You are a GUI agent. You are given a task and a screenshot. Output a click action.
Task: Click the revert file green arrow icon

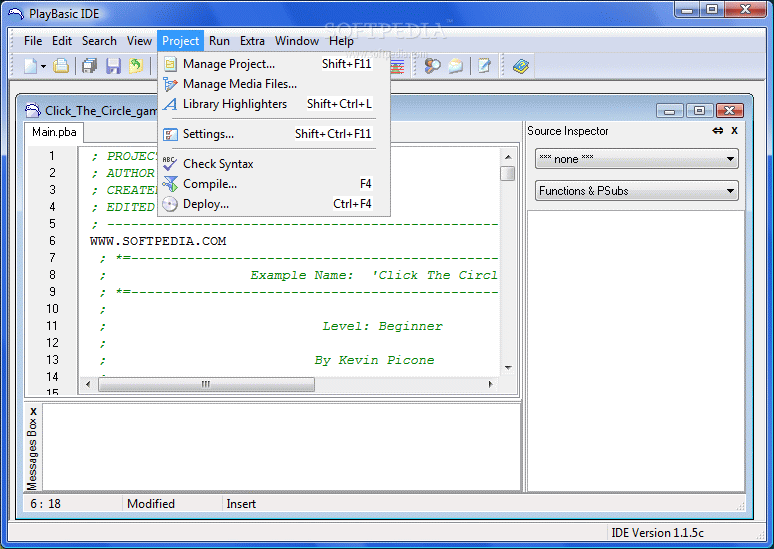tap(136, 66)
